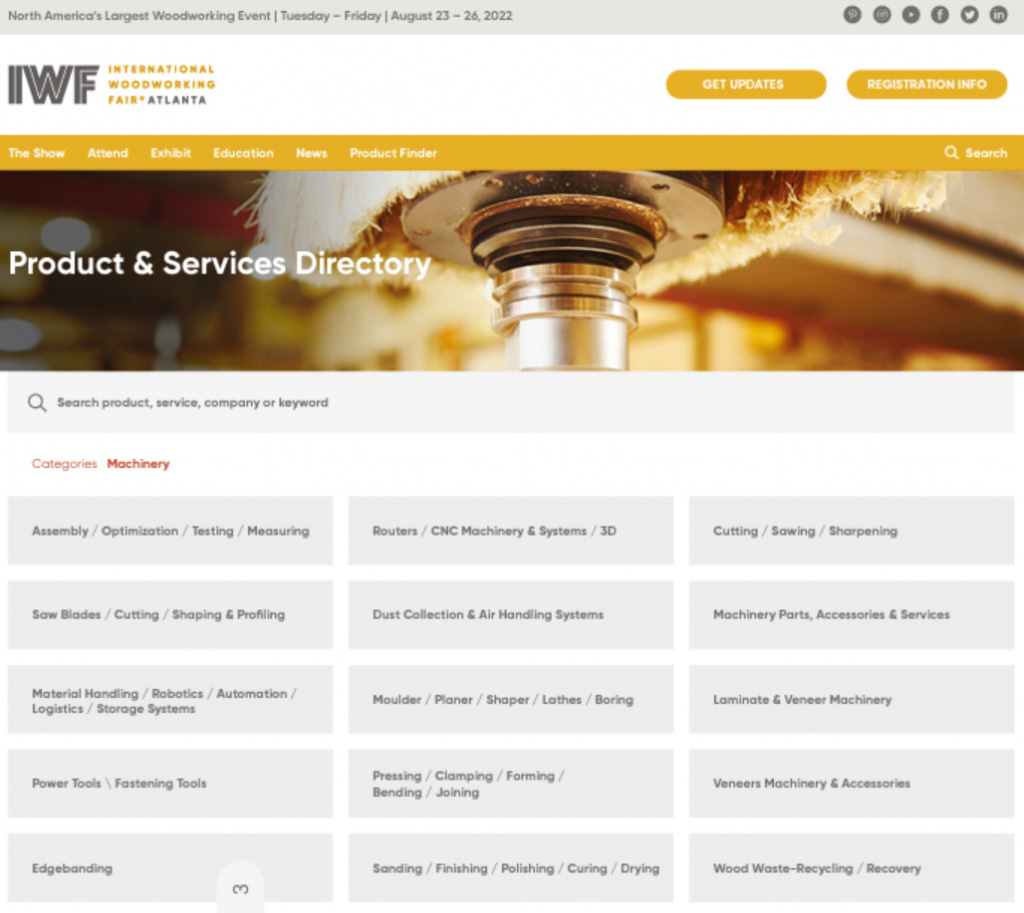
Task: Open the Twitter social icon
Action: (x=969, y=15)
